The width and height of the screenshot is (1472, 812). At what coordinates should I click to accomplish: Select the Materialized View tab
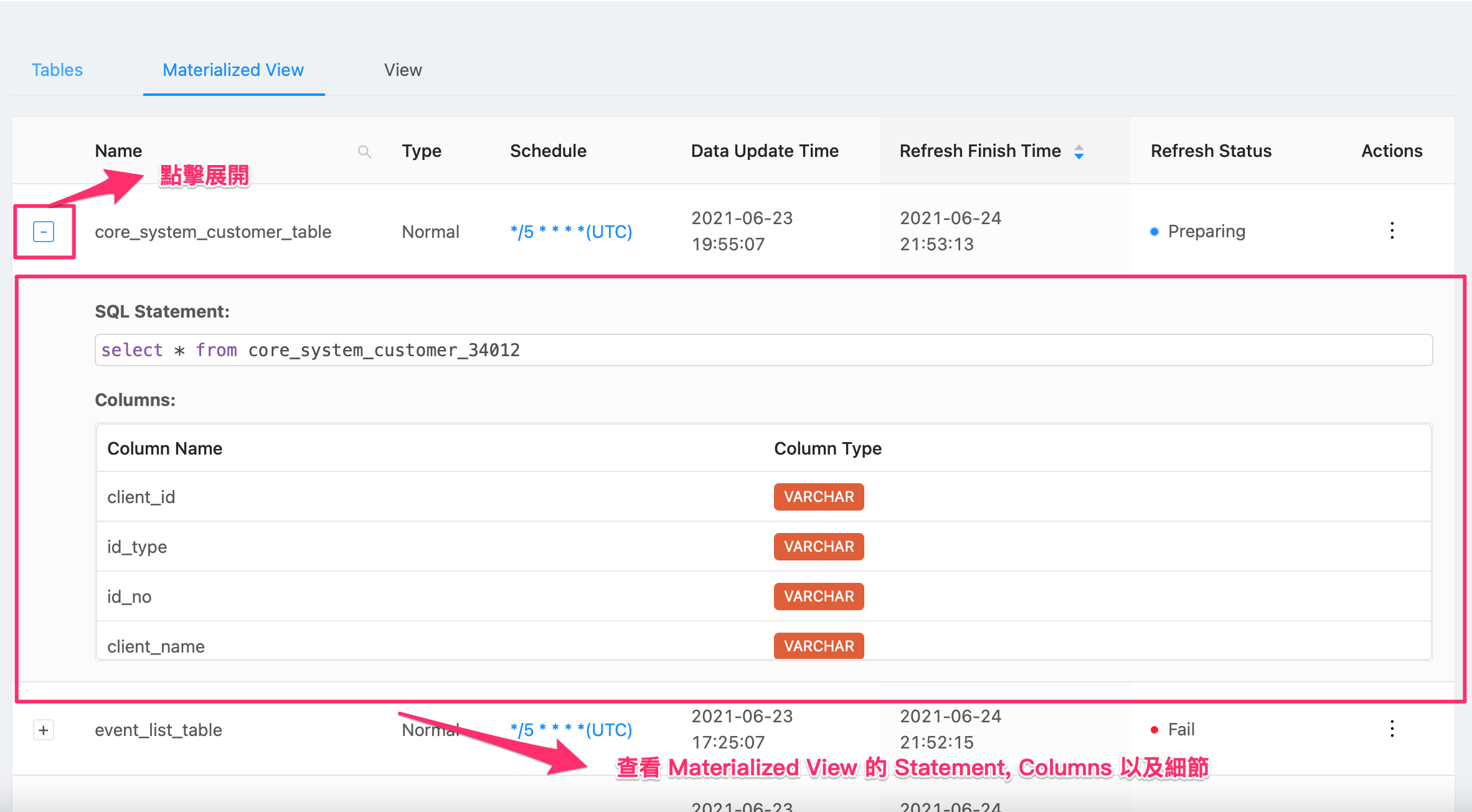(234, 70)
